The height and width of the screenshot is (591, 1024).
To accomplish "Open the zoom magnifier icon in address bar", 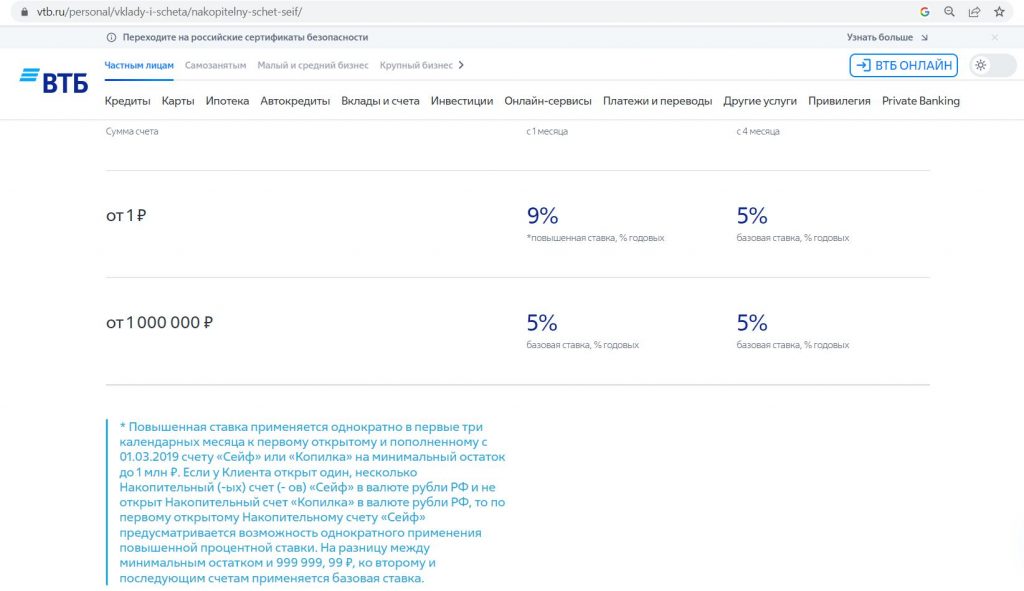I will click(950, 12).
